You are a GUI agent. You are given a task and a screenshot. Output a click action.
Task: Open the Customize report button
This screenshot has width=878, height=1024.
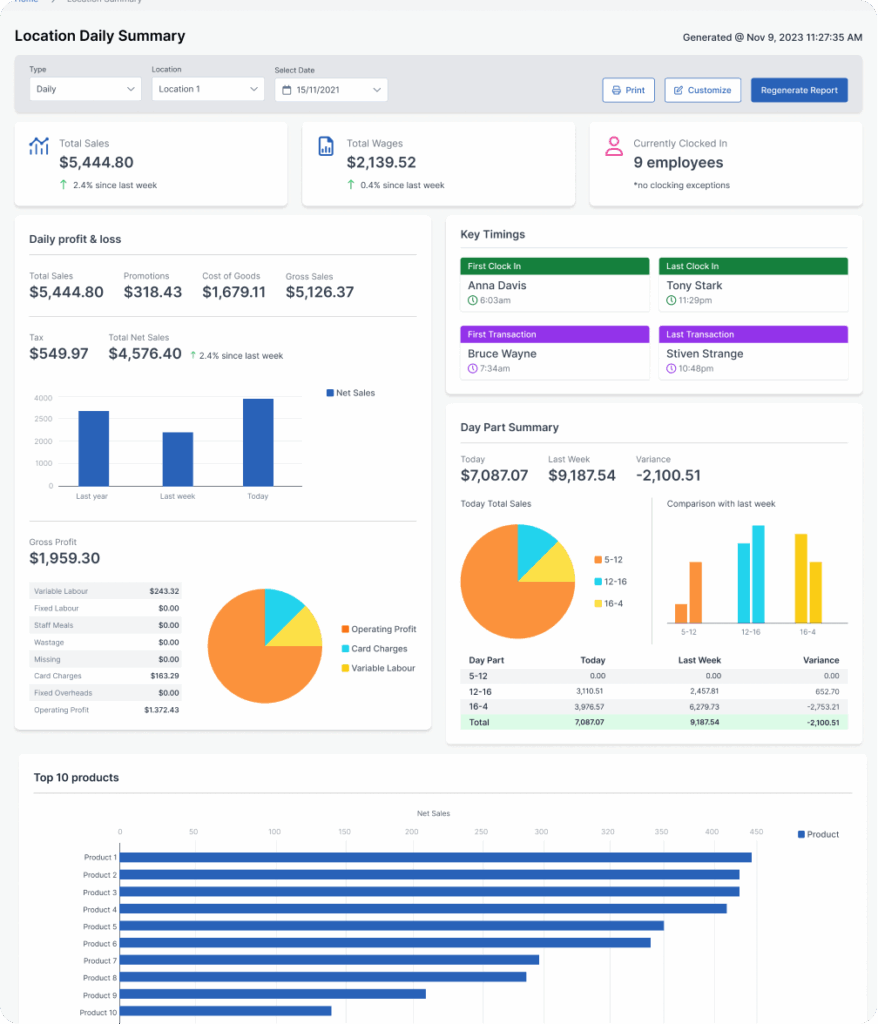pyautogui.click(x=702, y=90)
